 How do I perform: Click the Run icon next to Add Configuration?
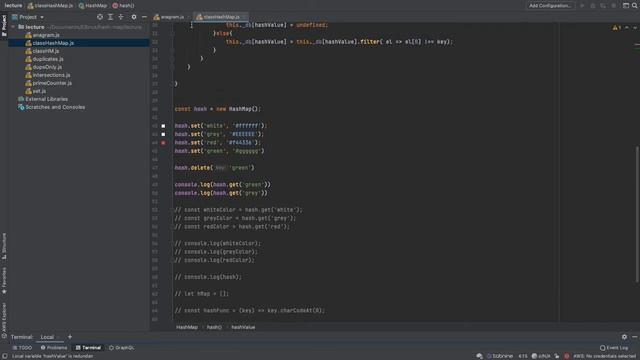[582, 6]
